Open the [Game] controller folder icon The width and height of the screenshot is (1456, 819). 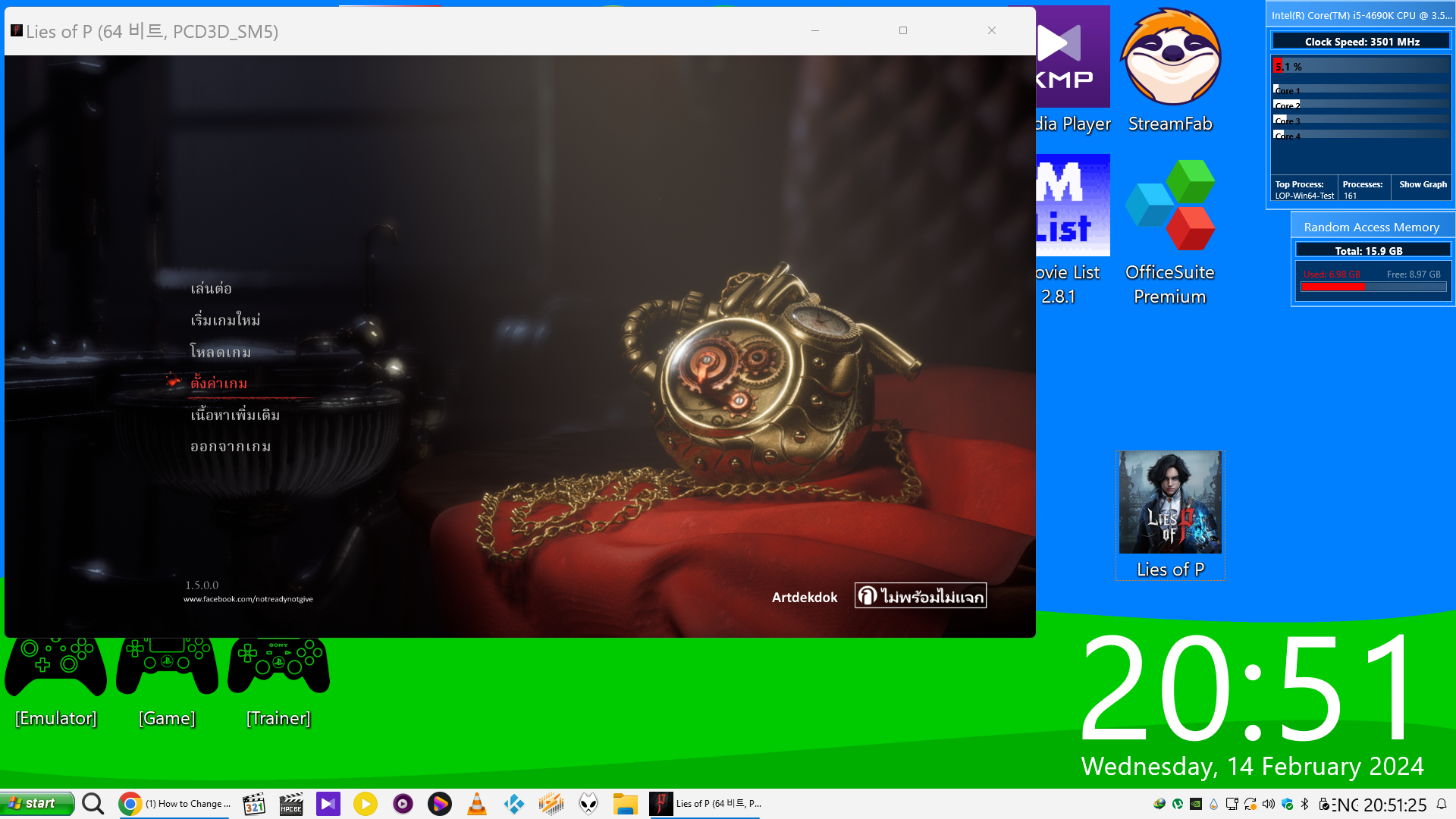click(167, 682)
